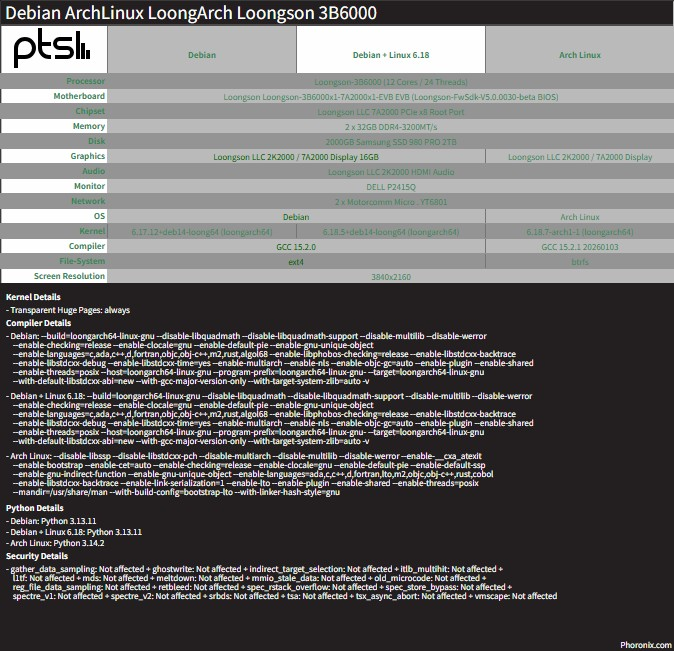The height and width of the screenshot is (651, 674).
Task: Click the Graphics row label
Action: point(87,156)
